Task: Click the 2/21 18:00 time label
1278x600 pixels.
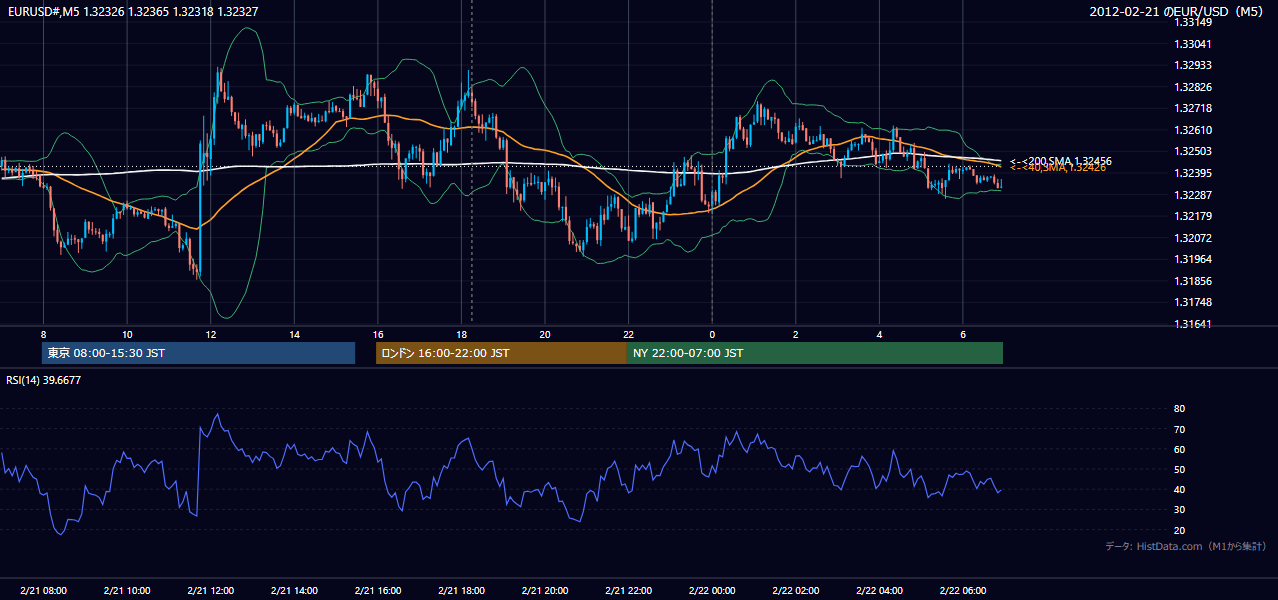Action: click(461, 591)
